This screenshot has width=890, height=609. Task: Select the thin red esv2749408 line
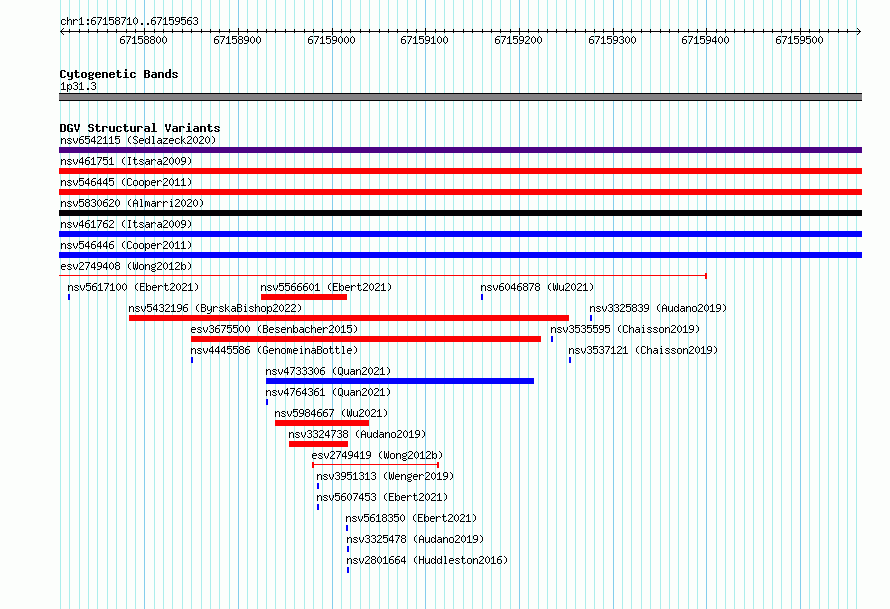(383, 276)
